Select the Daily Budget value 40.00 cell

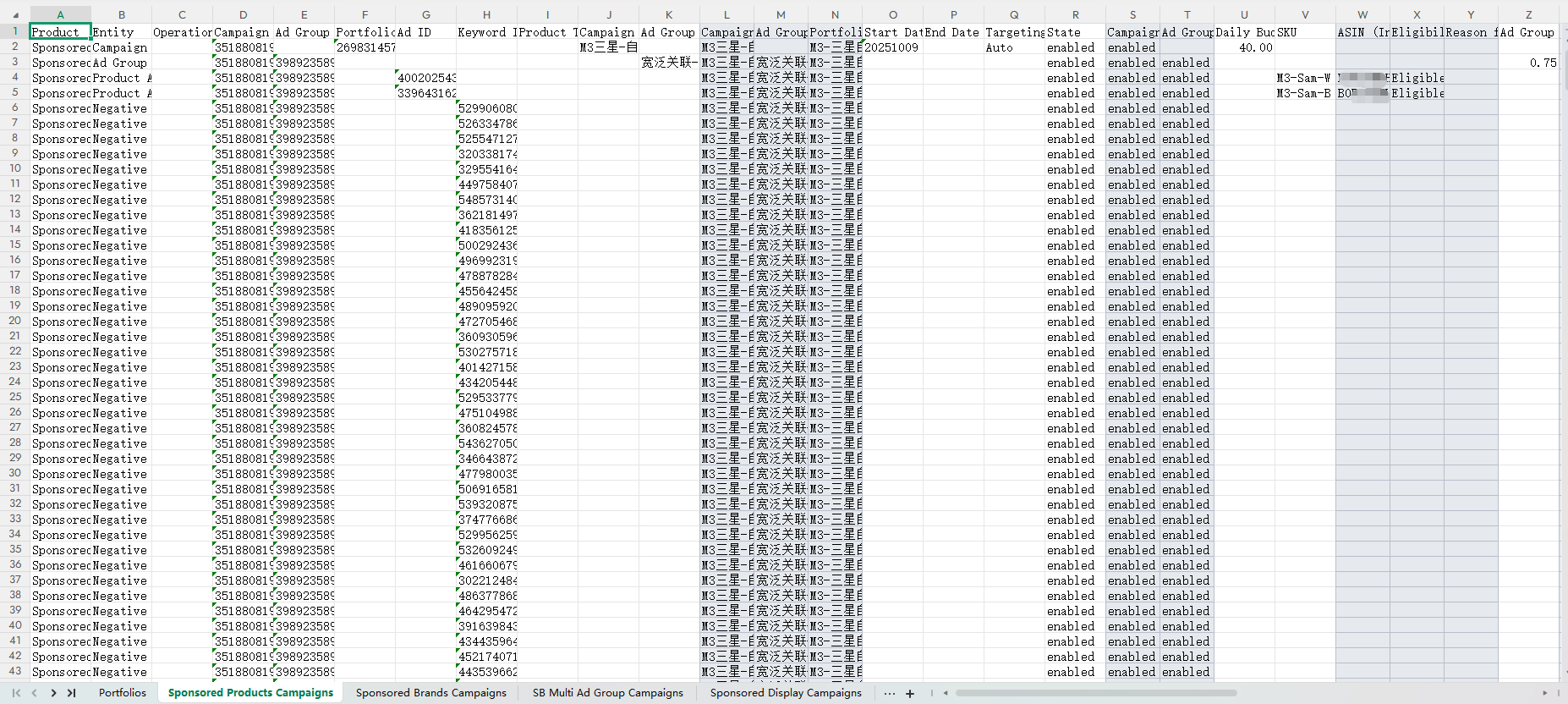click(1244, 47)
